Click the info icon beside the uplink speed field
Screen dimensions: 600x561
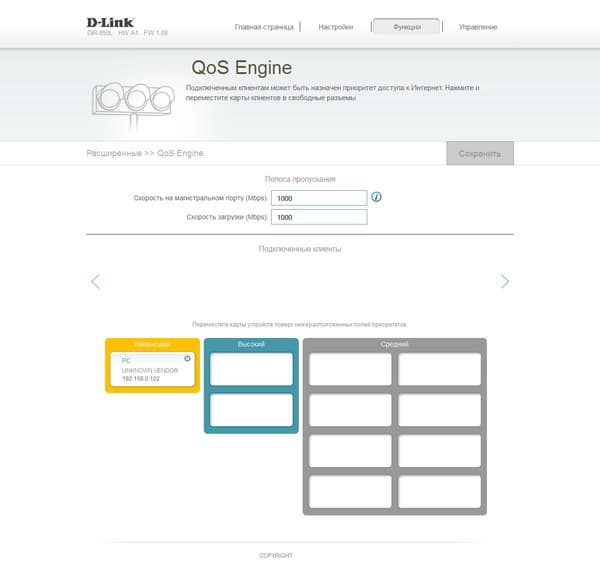click(x=377, y=197)
